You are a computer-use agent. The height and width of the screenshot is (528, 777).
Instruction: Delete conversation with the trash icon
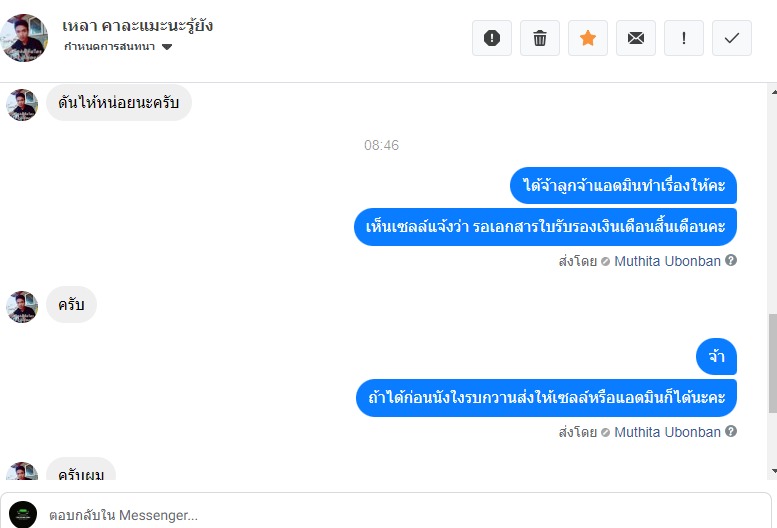click(x=540, y=38)
